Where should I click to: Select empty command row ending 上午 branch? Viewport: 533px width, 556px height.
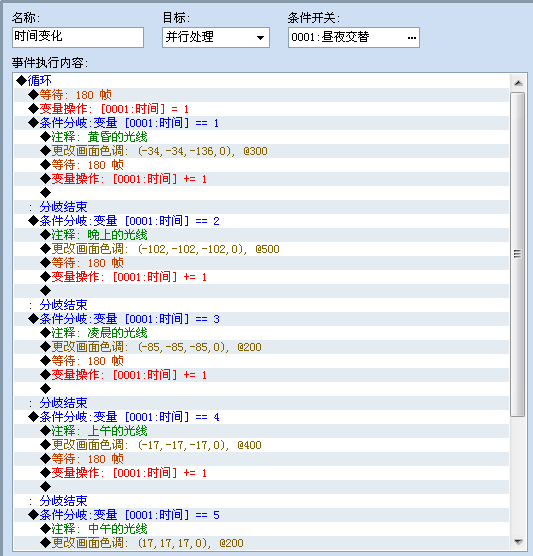(x=261, y=487)
